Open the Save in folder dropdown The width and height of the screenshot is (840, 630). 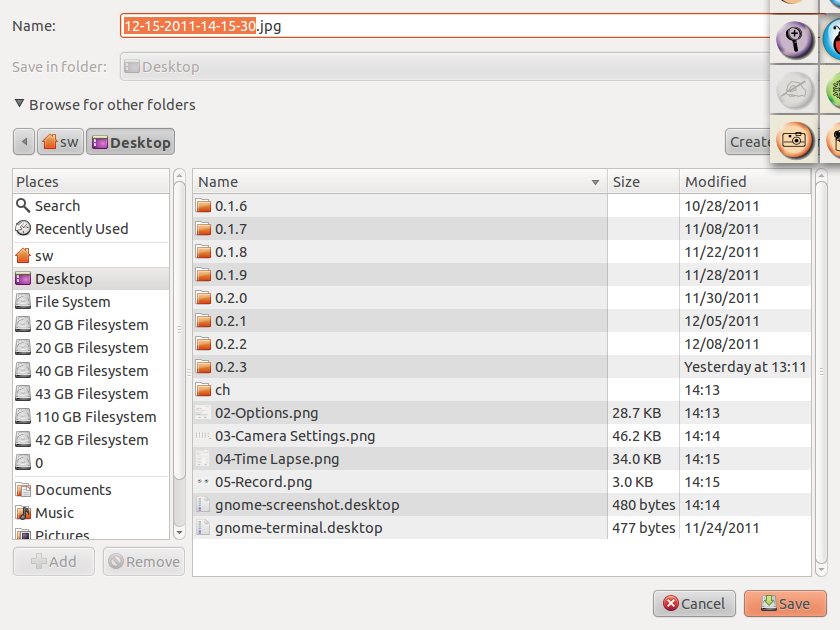pos(445,67)
